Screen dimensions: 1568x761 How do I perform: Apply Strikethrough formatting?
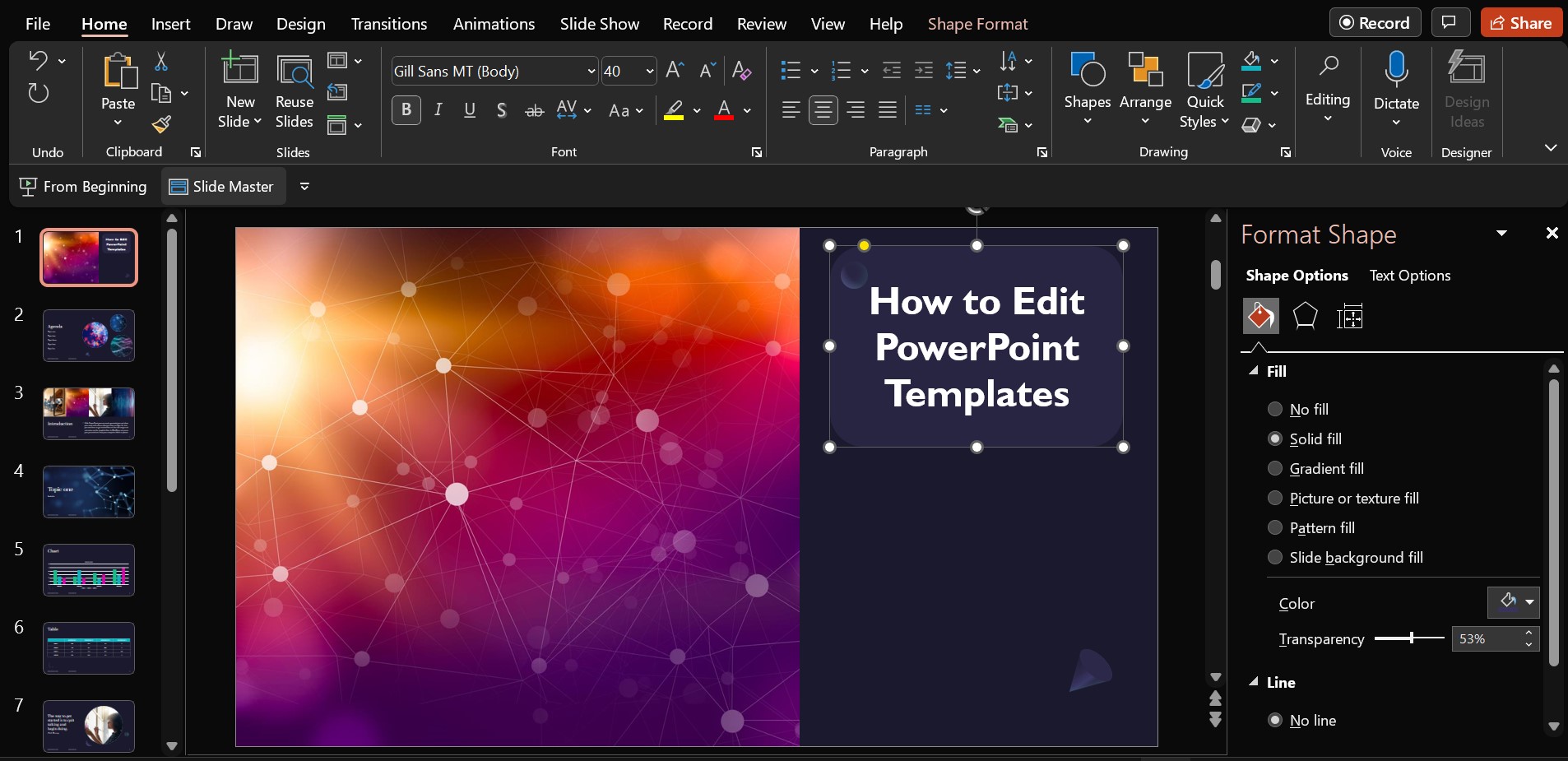pyautogui.click(x=535, y=110)
